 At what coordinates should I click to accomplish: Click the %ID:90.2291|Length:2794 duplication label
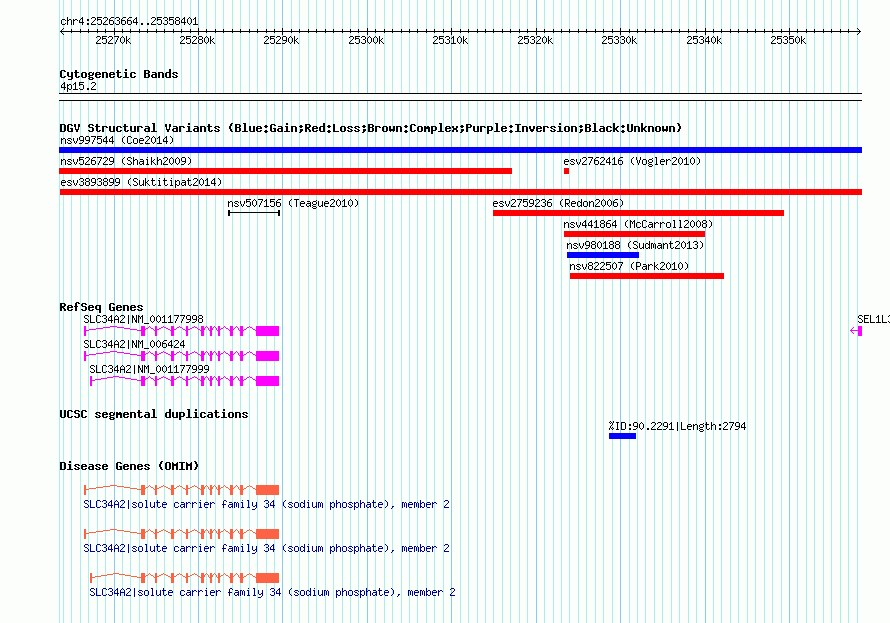pyautogui.click(x=677, y=426)
